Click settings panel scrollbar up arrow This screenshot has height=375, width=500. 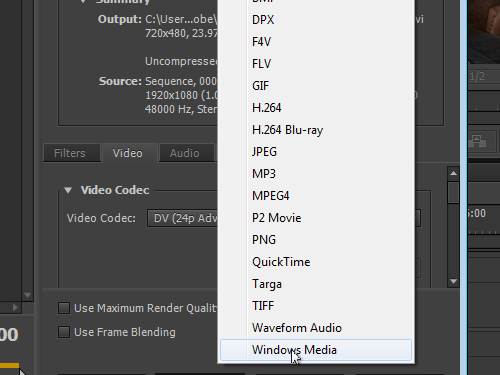pos(453,173)
